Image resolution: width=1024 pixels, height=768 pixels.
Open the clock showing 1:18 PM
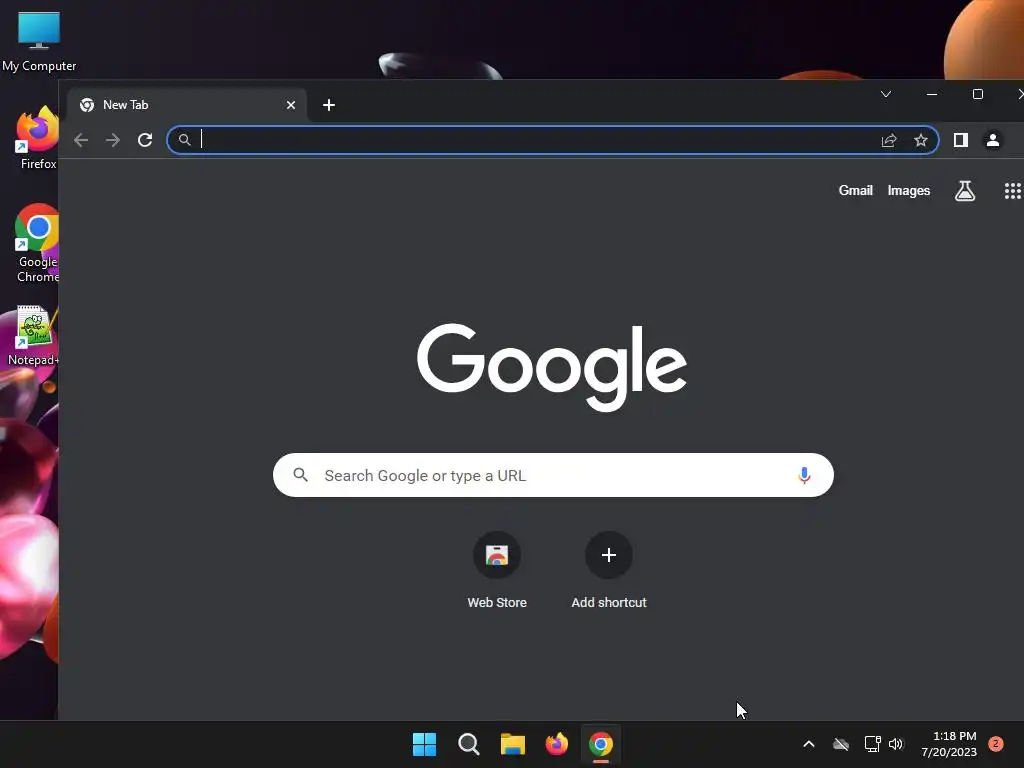(949, 744)
